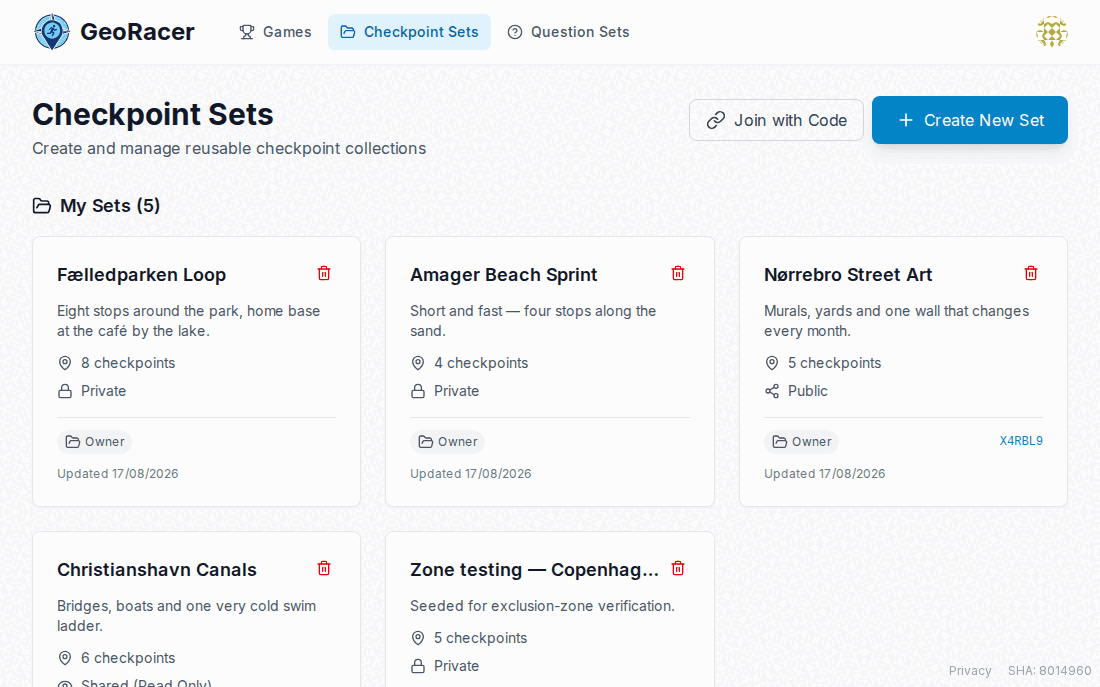The height and width of the screenshot is (687, 1100).
Task: Click the pin icon by 4 checkpoints
Action: [x=417, y=363]
